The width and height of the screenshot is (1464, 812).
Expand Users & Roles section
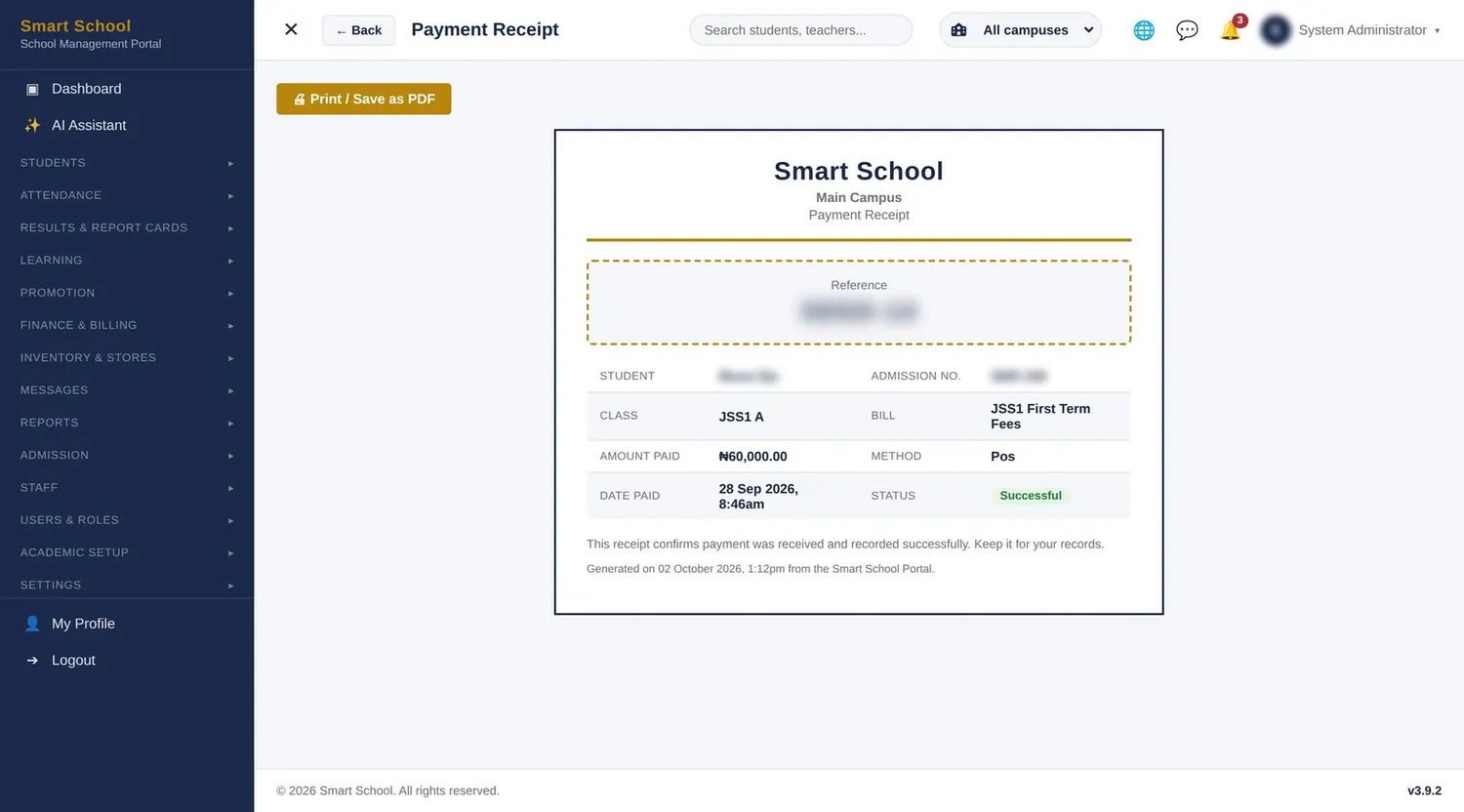127,520
